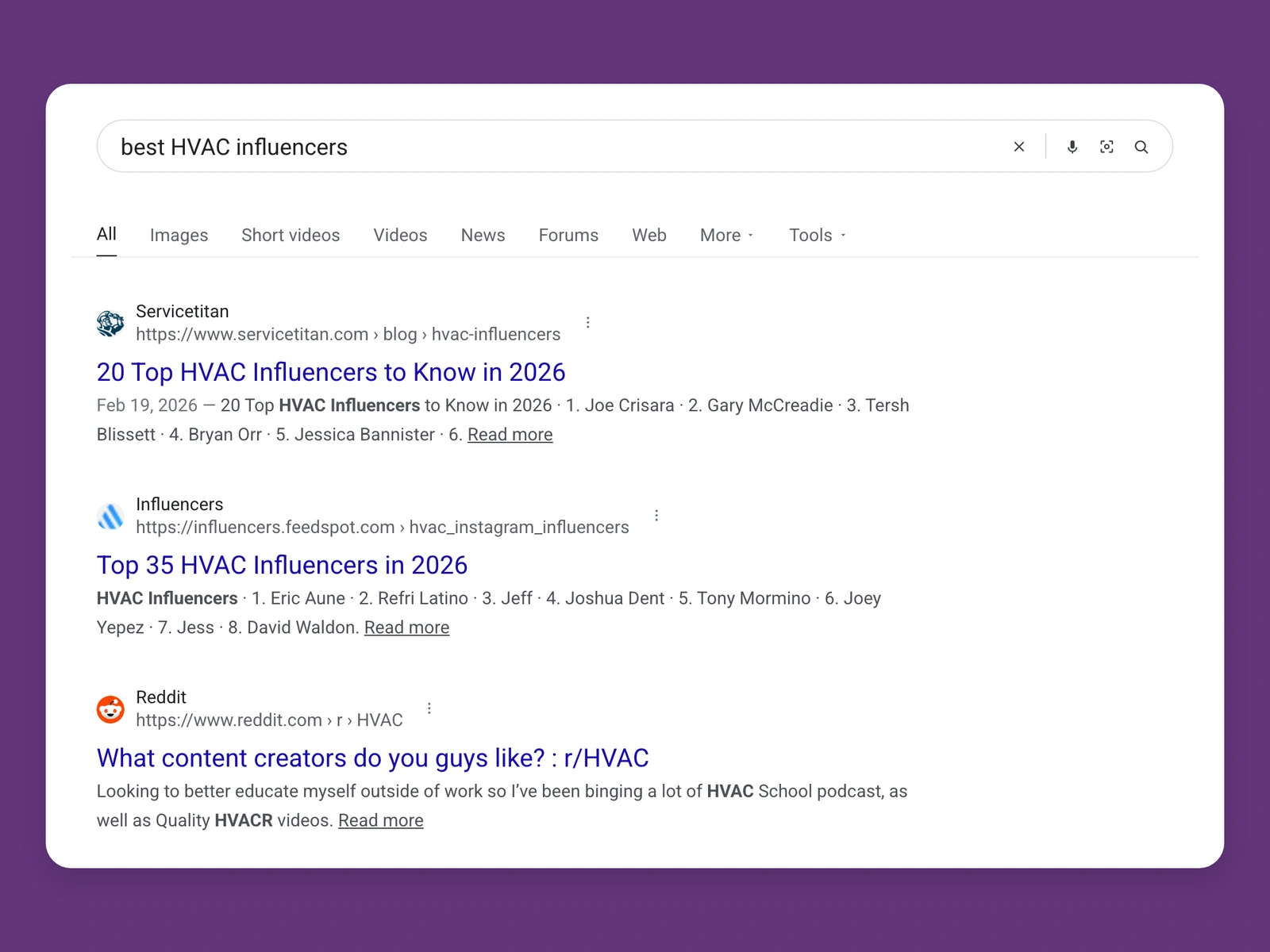Click the Servicetitan site favicon
This screenshot has height=952, width=1270.
pyautogui.click(x=110, y=323)
